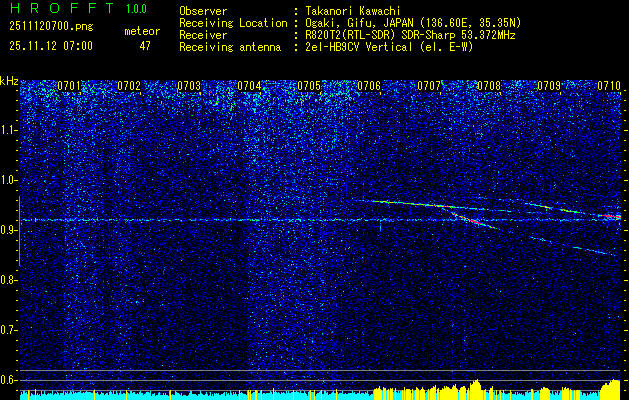This screenshot has height=400, width=629.
Task: Click the 0705 time marker
Action: click(x=309, y=86)
